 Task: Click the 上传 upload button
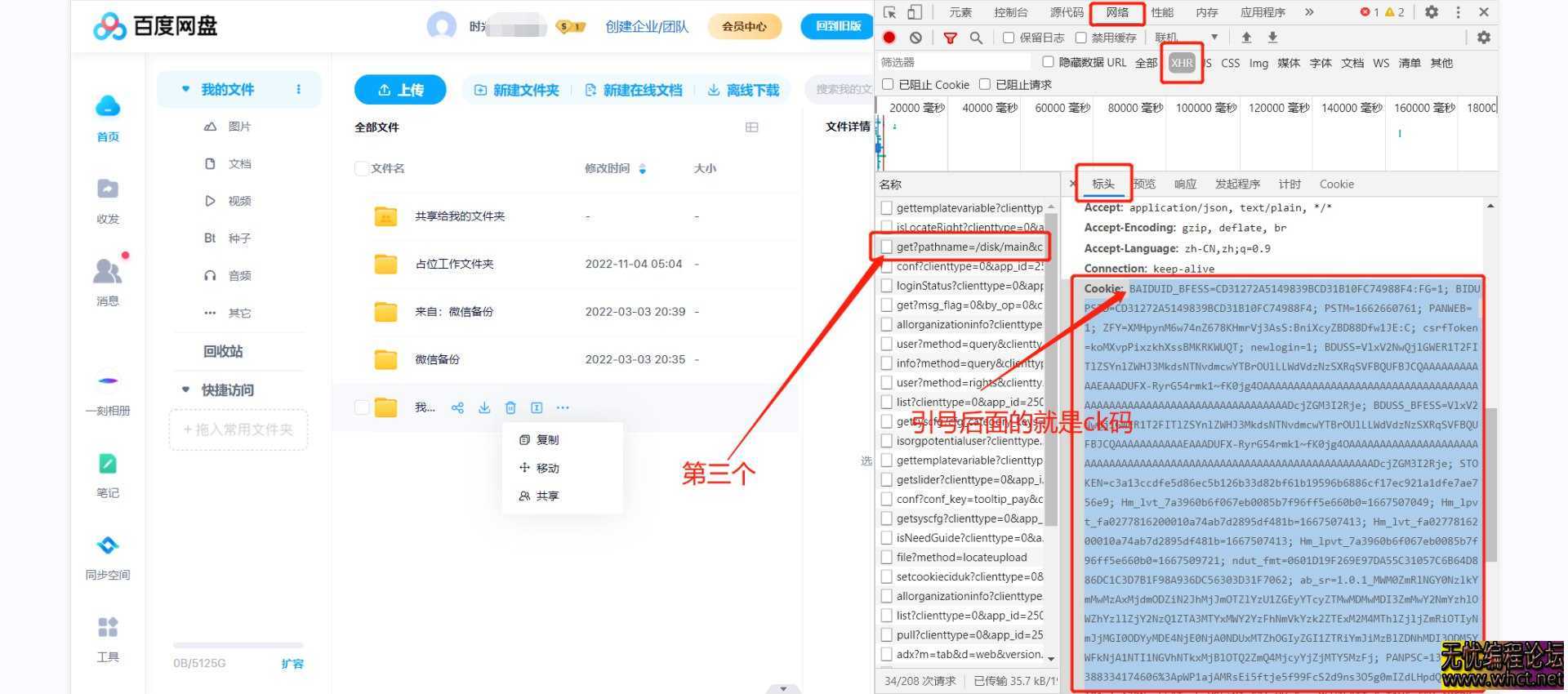(x=400, y=90)
